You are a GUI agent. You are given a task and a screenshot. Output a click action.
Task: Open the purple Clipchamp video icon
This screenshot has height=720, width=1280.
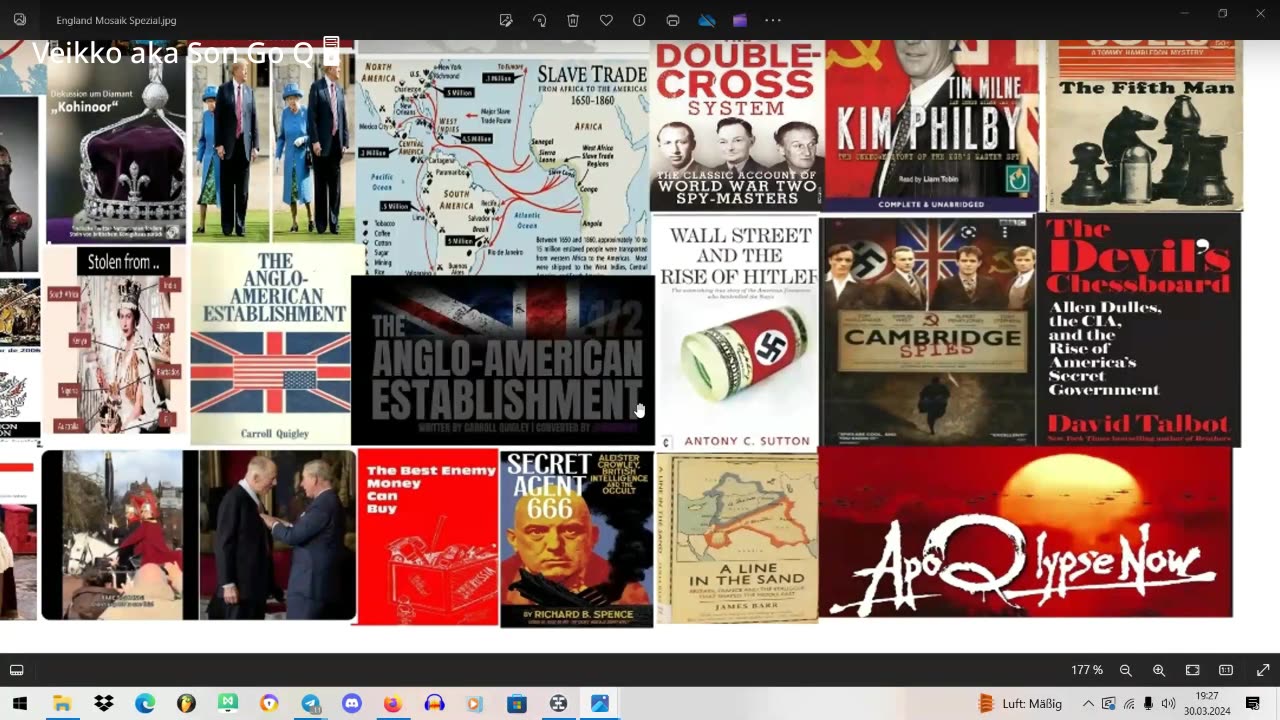[x=740, y=20]
